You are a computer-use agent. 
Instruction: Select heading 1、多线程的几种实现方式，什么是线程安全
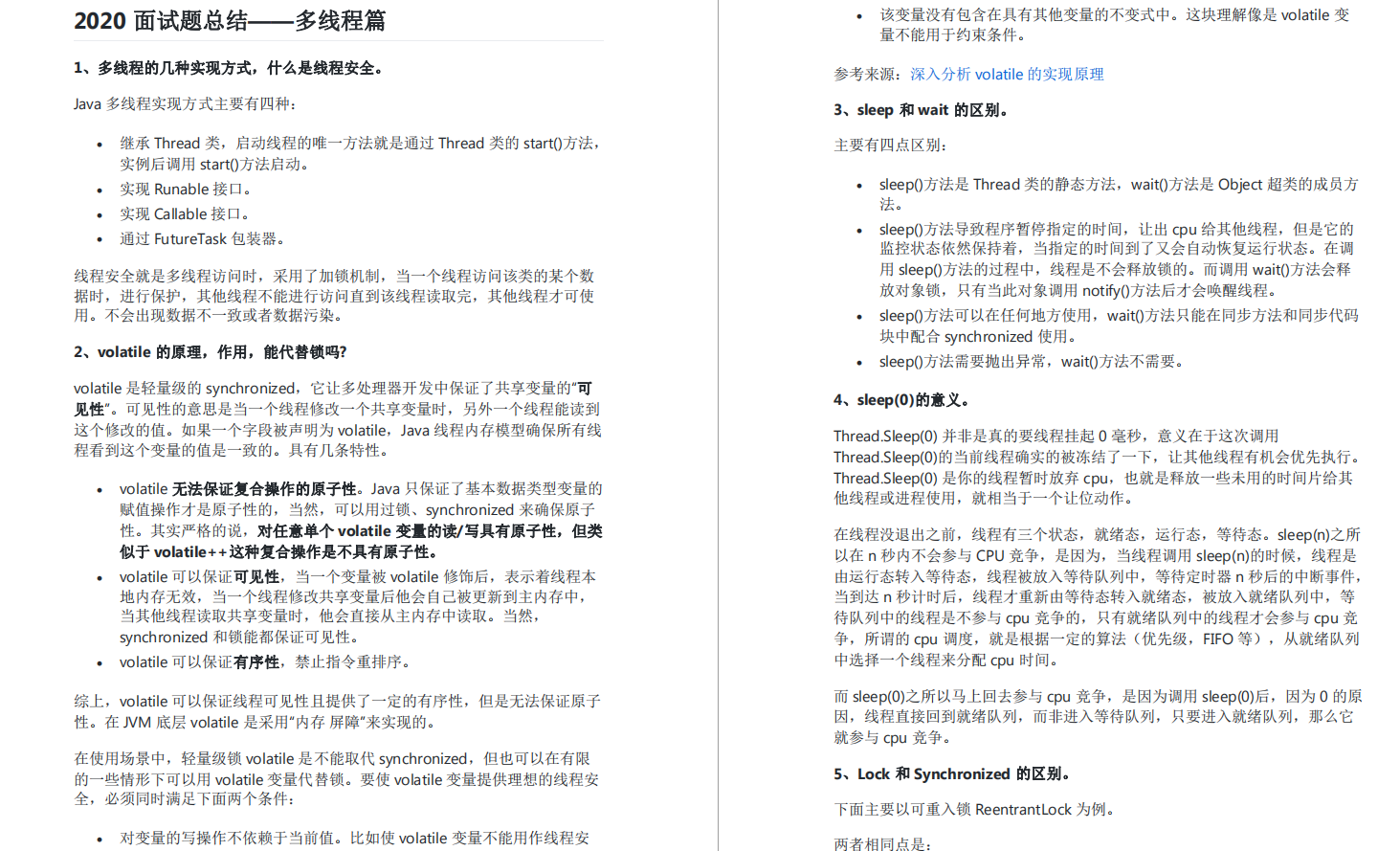click(230, 68)
